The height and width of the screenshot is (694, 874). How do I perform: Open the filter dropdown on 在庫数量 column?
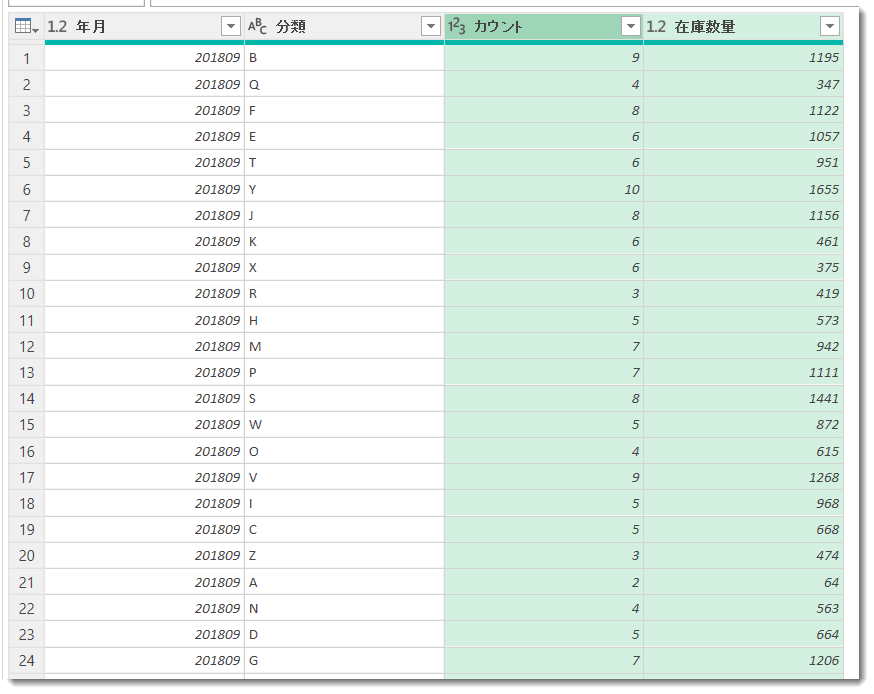[x=829, y=26]
